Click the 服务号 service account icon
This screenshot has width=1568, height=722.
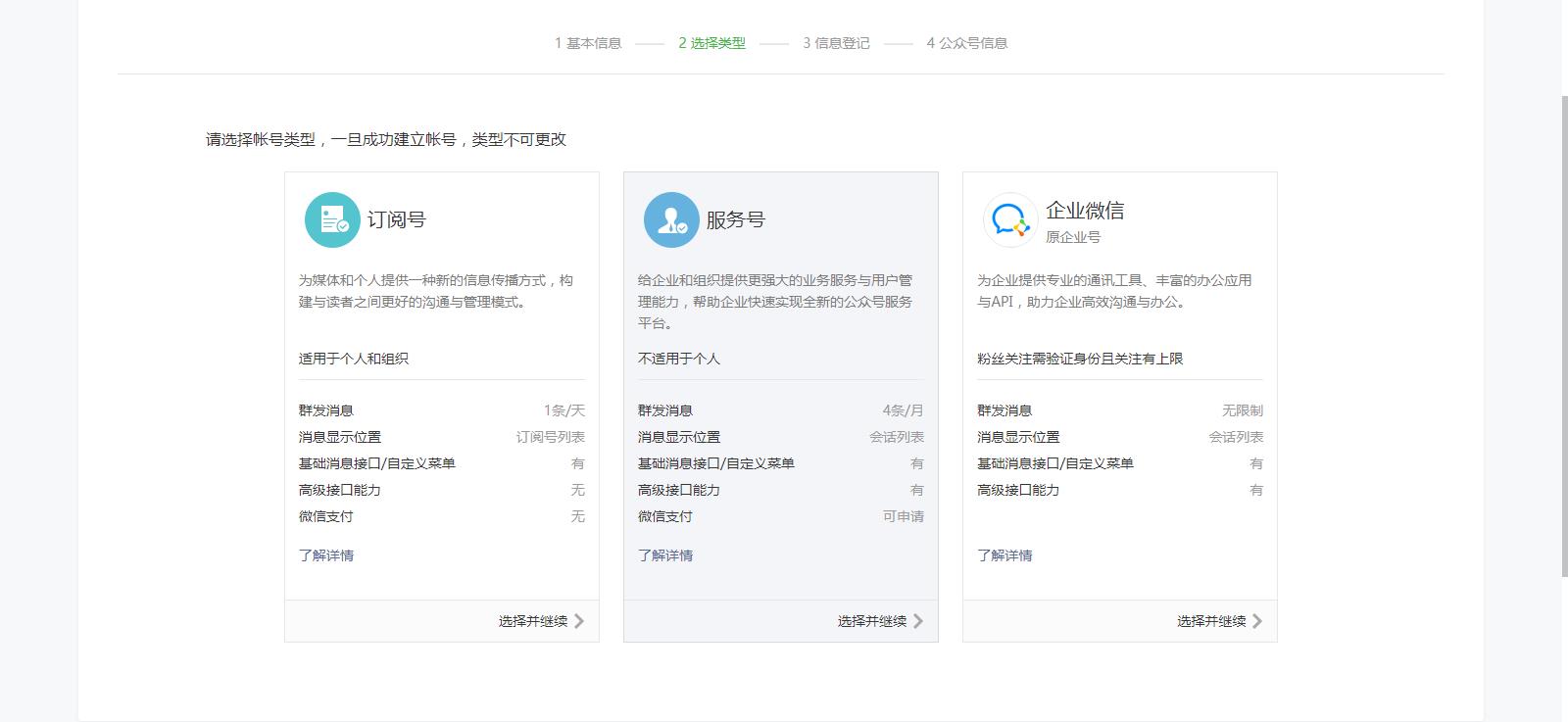tap(671, 219)
